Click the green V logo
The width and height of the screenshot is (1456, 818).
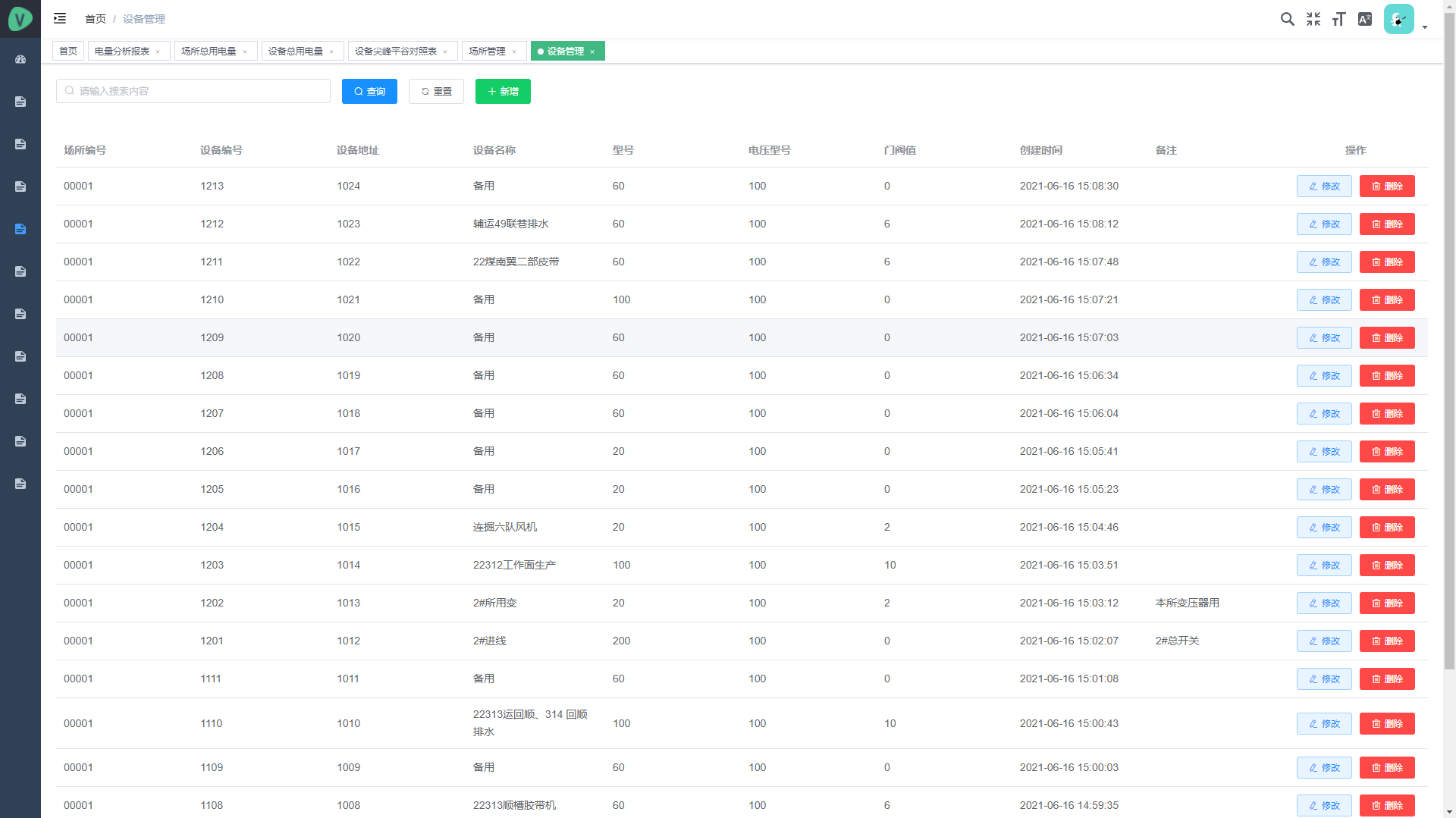(20, 19)
